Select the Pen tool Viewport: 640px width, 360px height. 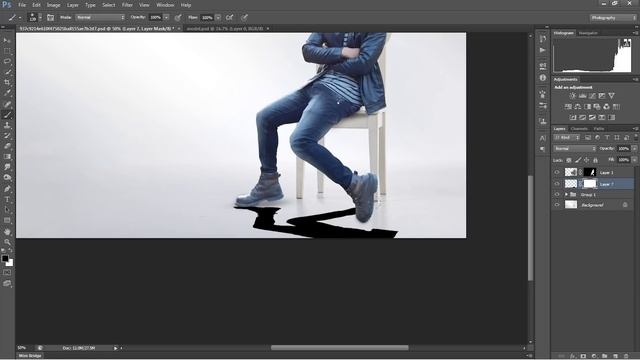7,189
